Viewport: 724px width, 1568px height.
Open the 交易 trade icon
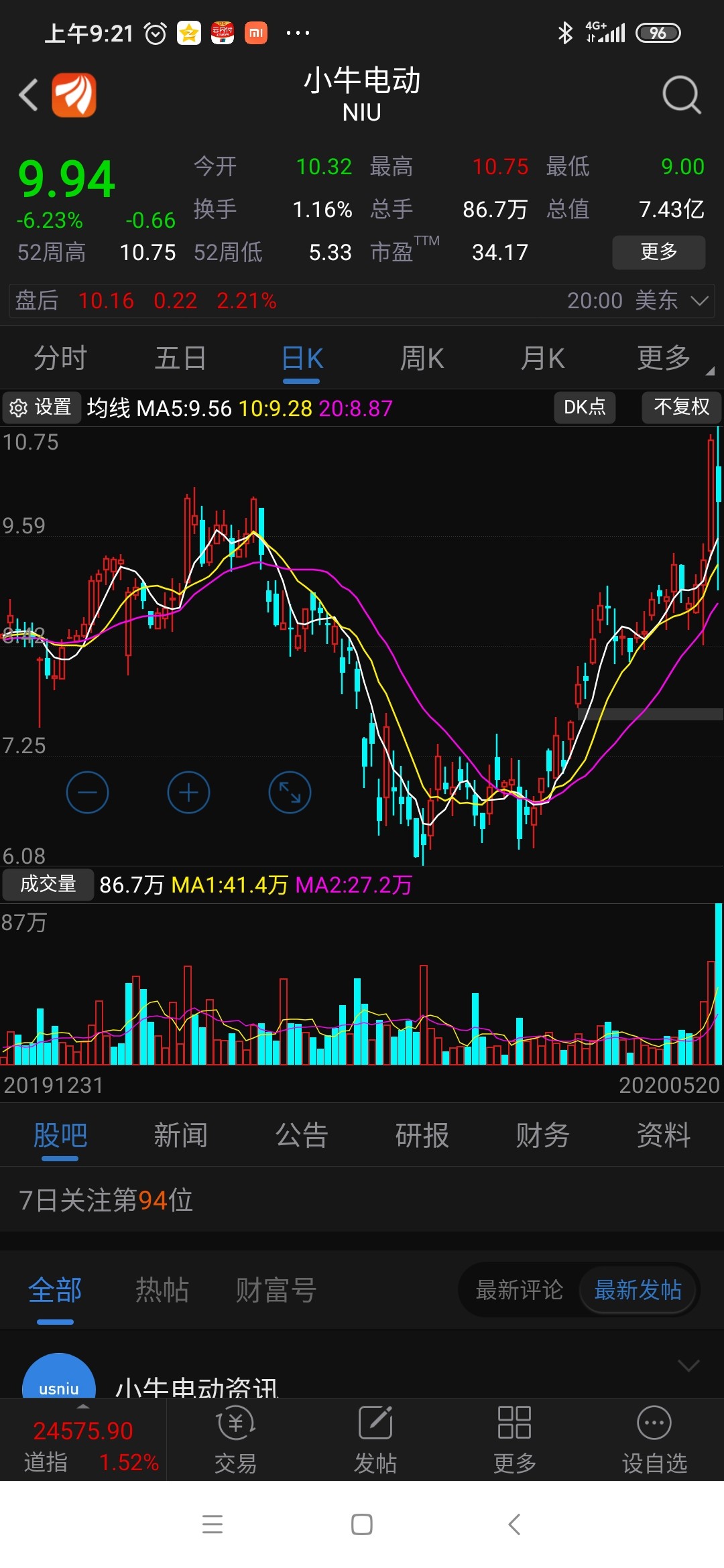(235, 1439)
